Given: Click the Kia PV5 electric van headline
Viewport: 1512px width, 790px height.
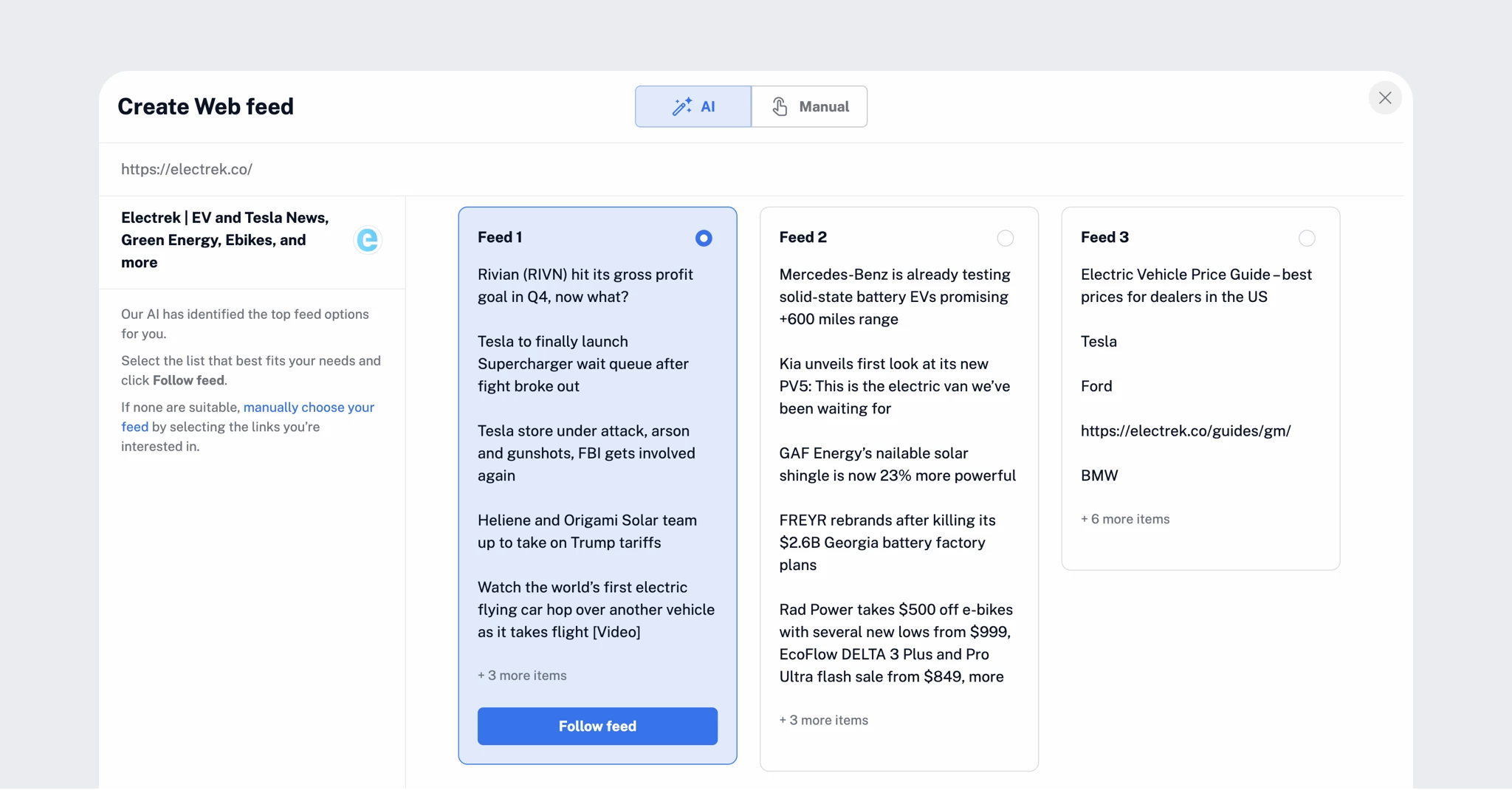Looking at the screenshot, I should pyautogui.click(x=894, y=386).
